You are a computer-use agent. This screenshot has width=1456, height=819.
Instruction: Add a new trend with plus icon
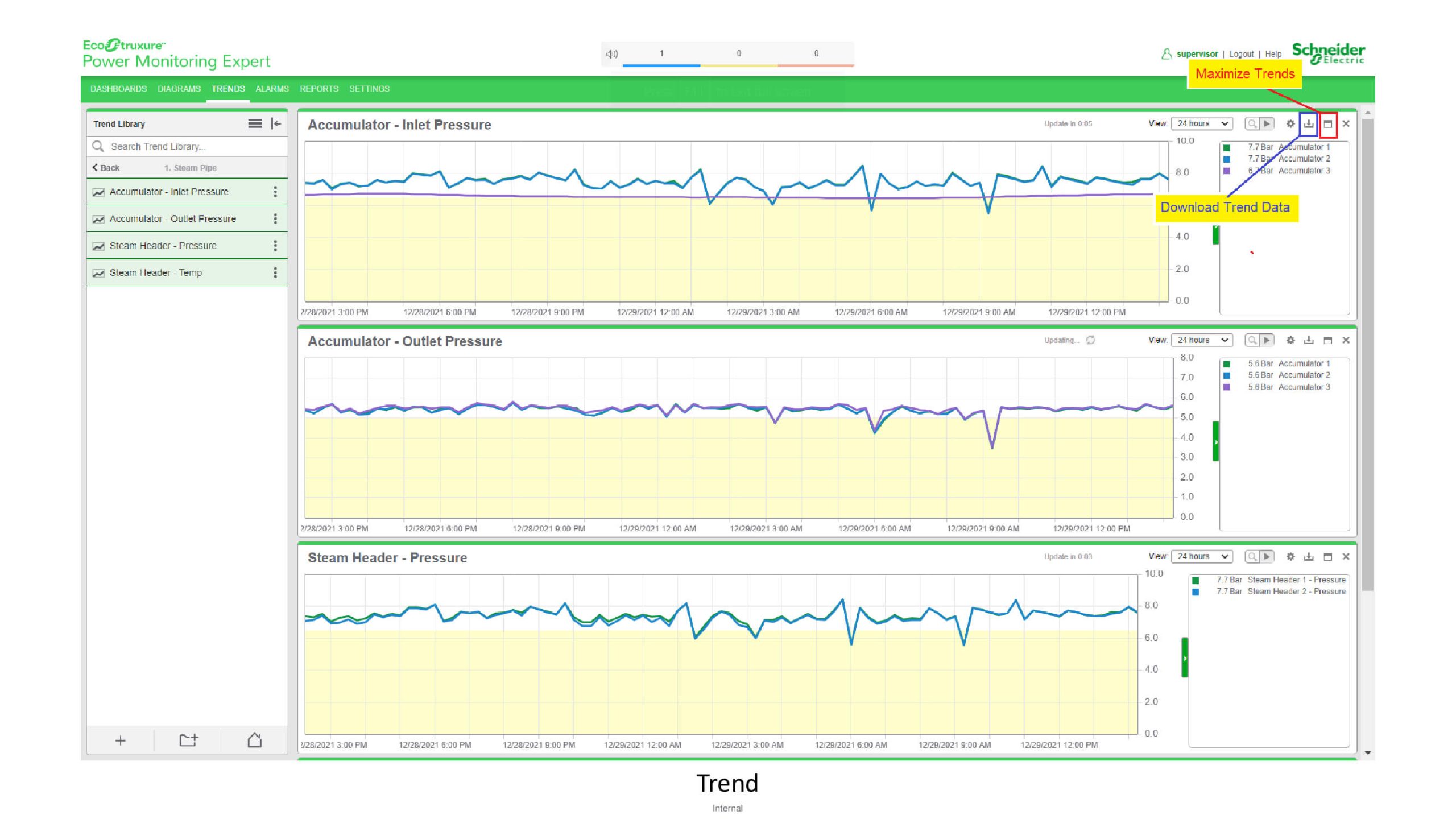coord(120,741)
